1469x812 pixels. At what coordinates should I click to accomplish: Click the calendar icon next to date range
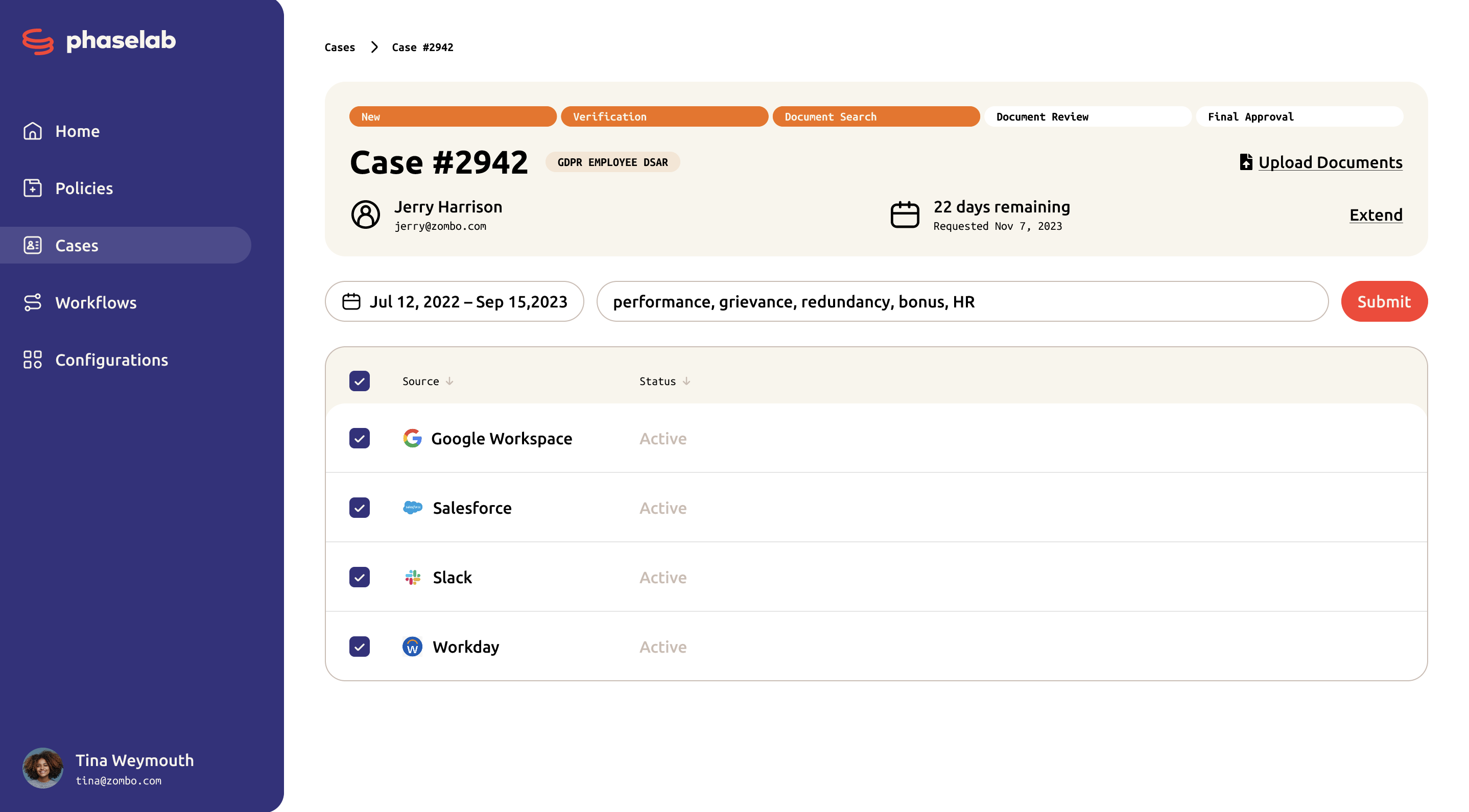tap(351, 301)
